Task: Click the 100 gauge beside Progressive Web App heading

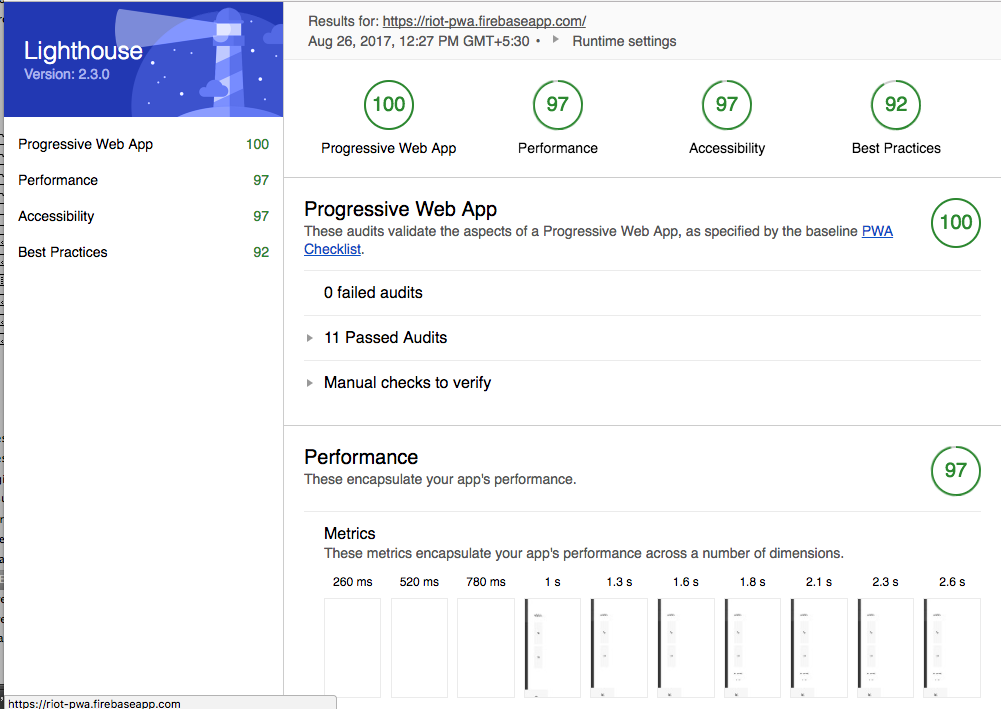Action: (x=955, y=222)
